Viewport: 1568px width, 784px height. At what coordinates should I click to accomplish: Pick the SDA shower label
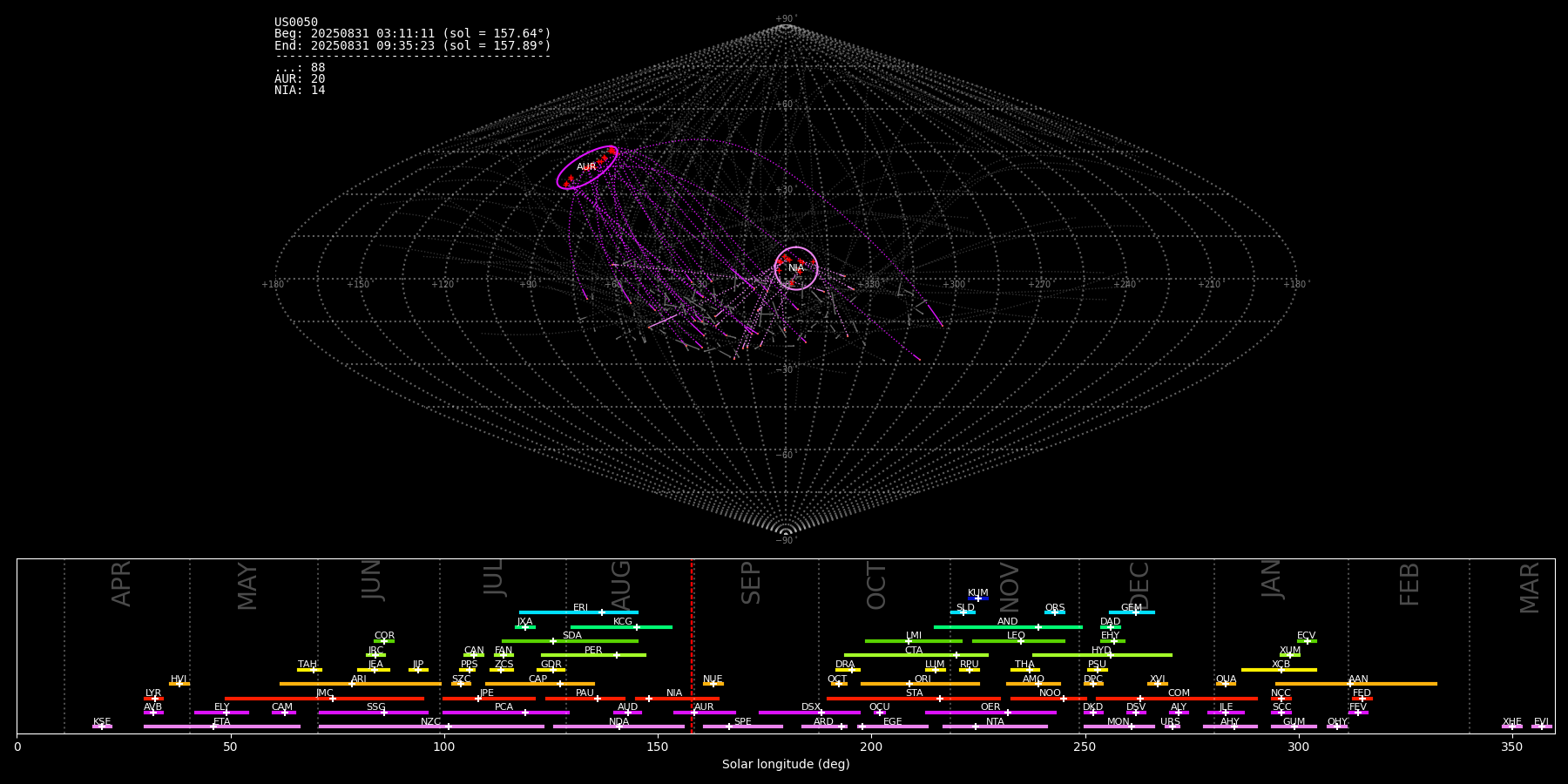[x=572, y=636]
